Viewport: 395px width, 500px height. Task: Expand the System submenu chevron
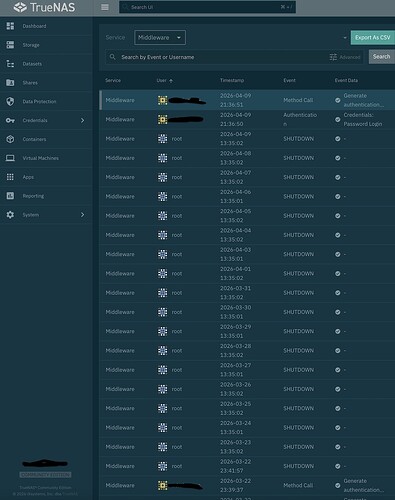coord(82,215)
